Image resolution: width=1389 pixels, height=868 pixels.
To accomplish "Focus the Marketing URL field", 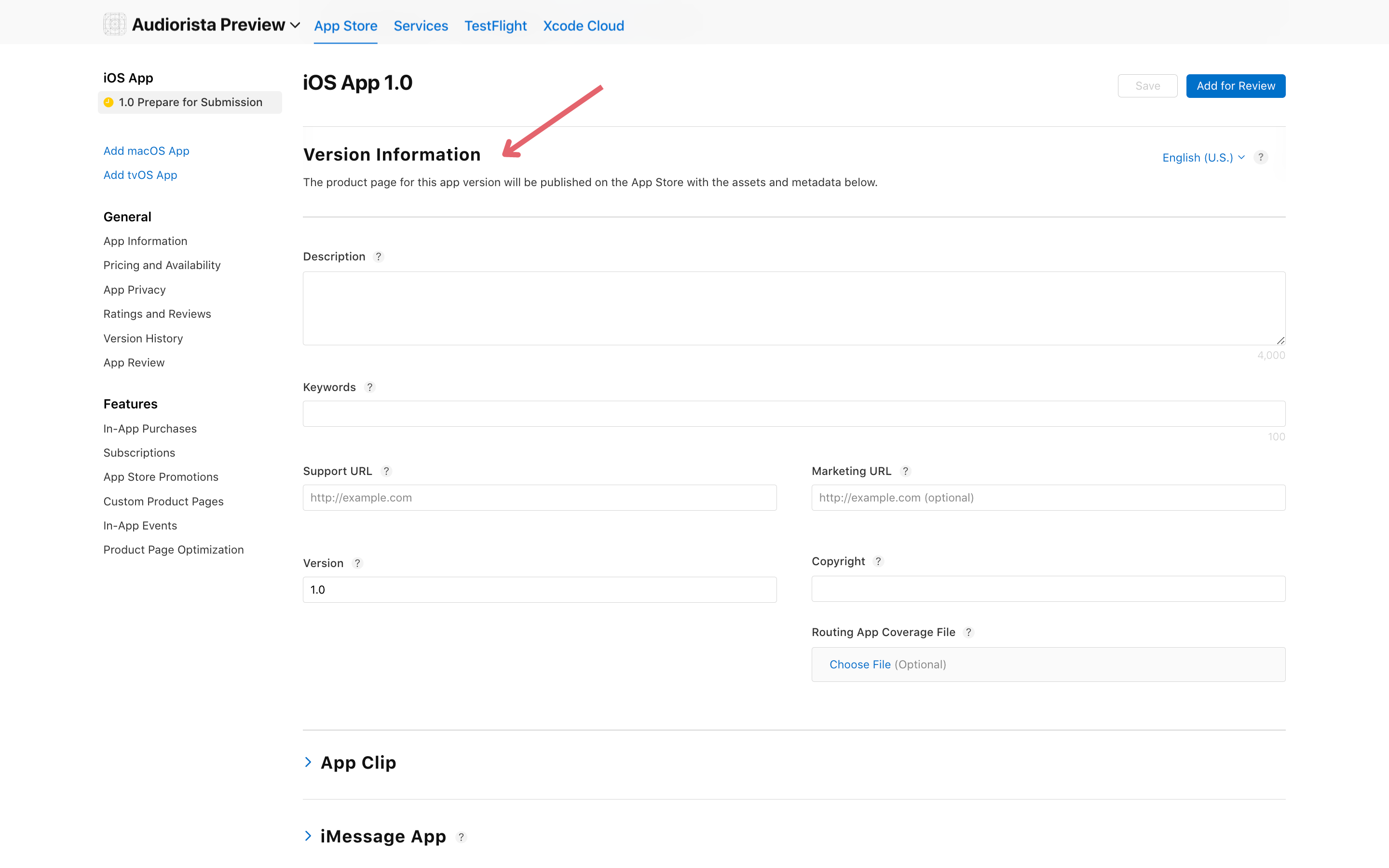I will (x=1048, y=498).
